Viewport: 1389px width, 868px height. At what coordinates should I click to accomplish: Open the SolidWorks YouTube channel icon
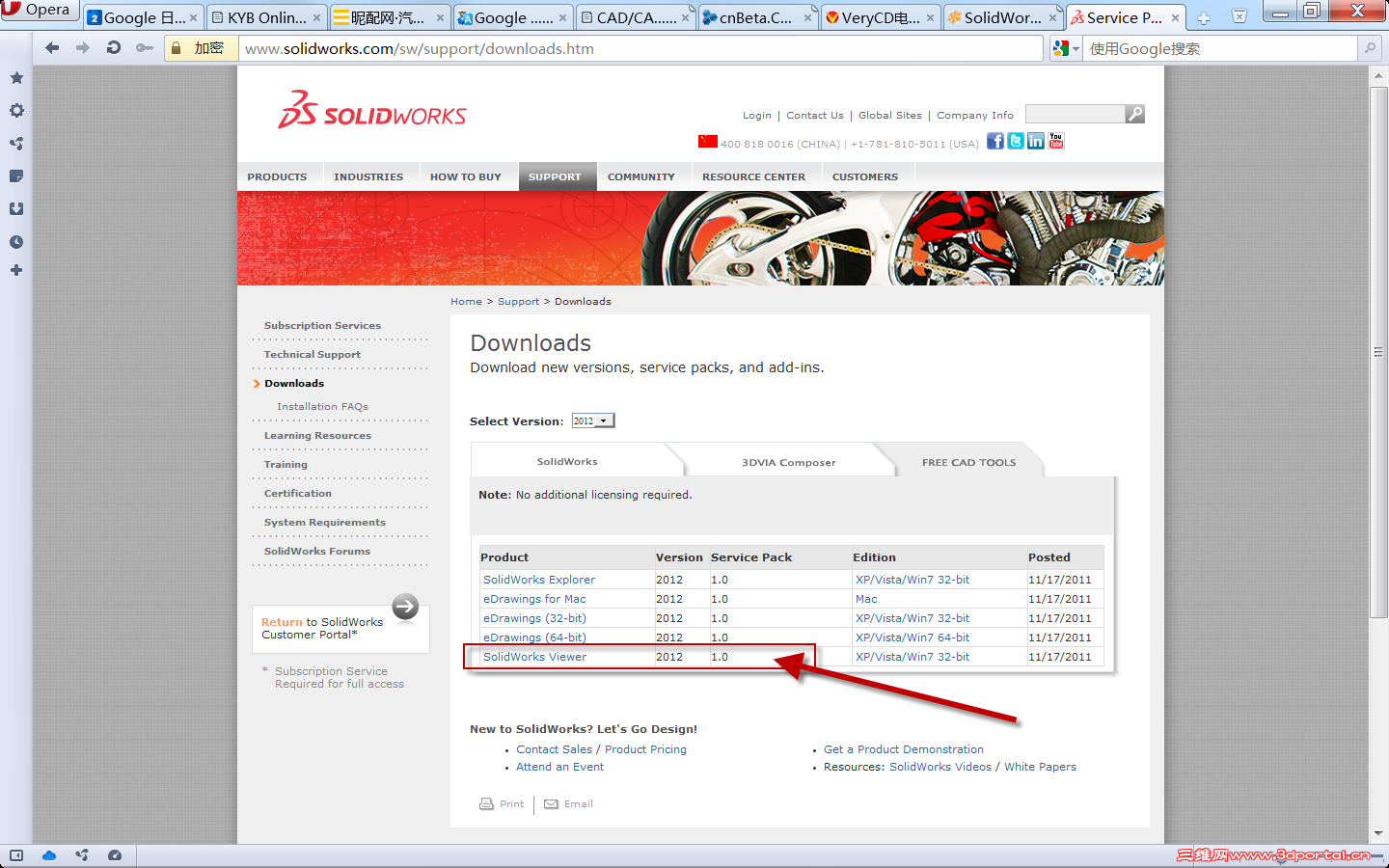point(1056,141)
